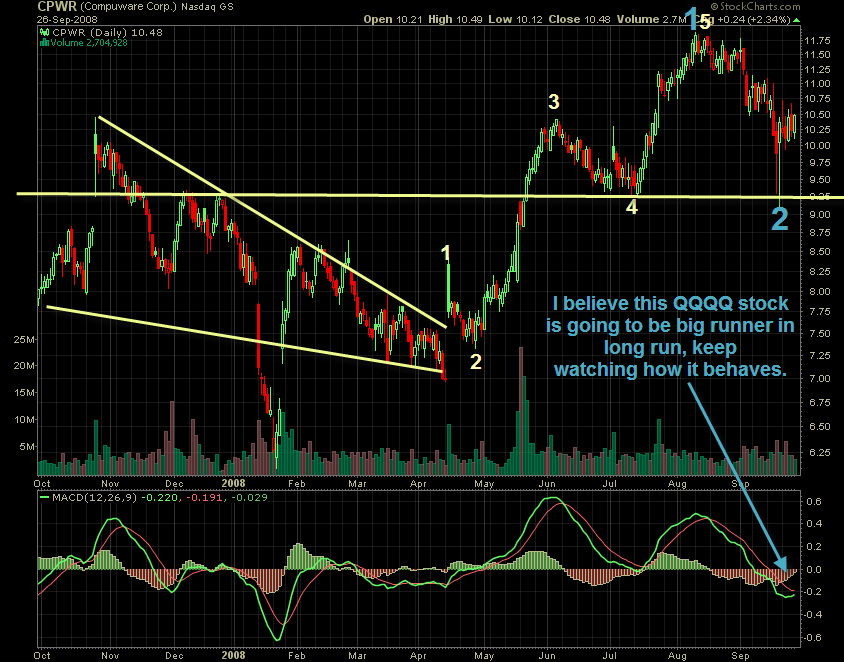The image size is (844, 662).
Task: Click the CPWR ticker symbol in the title
Action: (57, 7)
